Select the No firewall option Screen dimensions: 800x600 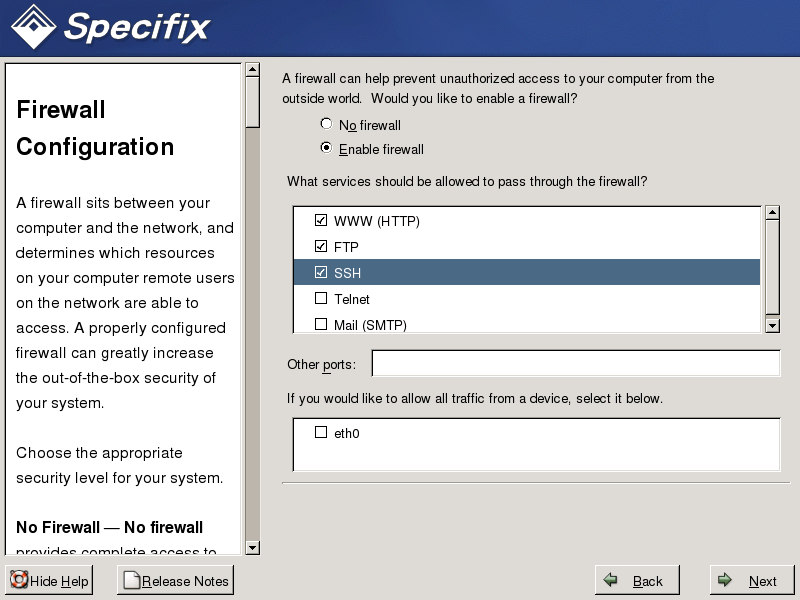(x=326, y=125)
